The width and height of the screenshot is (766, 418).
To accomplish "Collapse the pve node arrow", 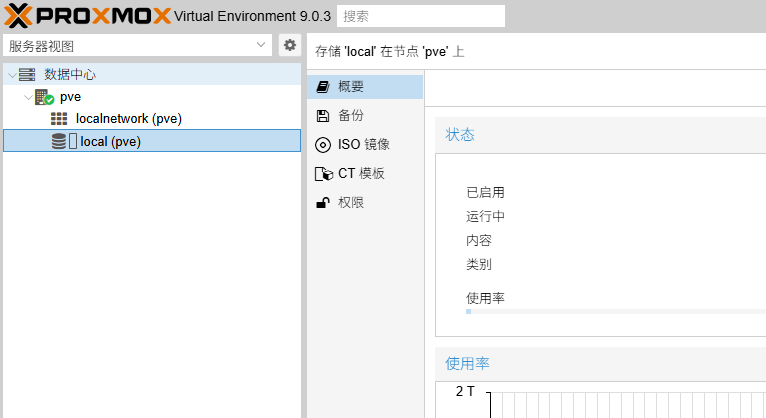I will click(x=27, y=97).
